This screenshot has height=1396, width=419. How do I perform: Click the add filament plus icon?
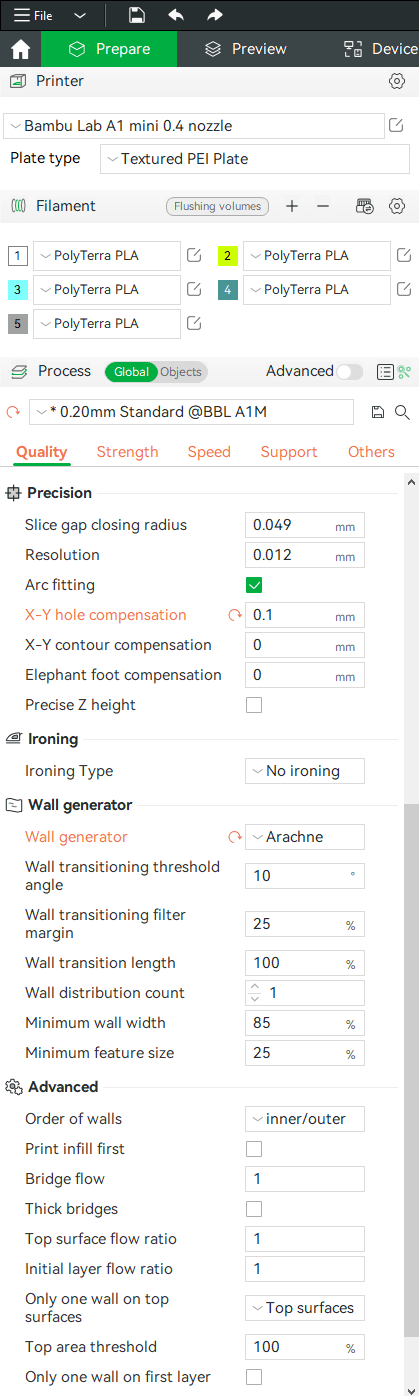[x=292, y=206]
